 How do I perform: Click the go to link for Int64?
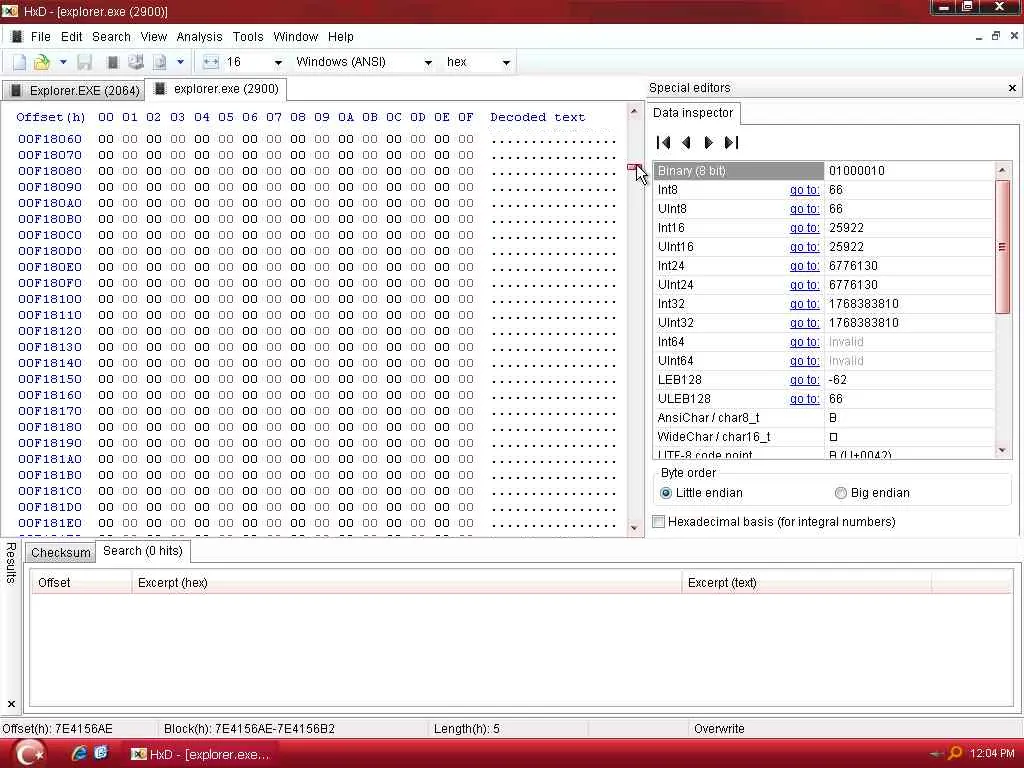tap(804, 342)
